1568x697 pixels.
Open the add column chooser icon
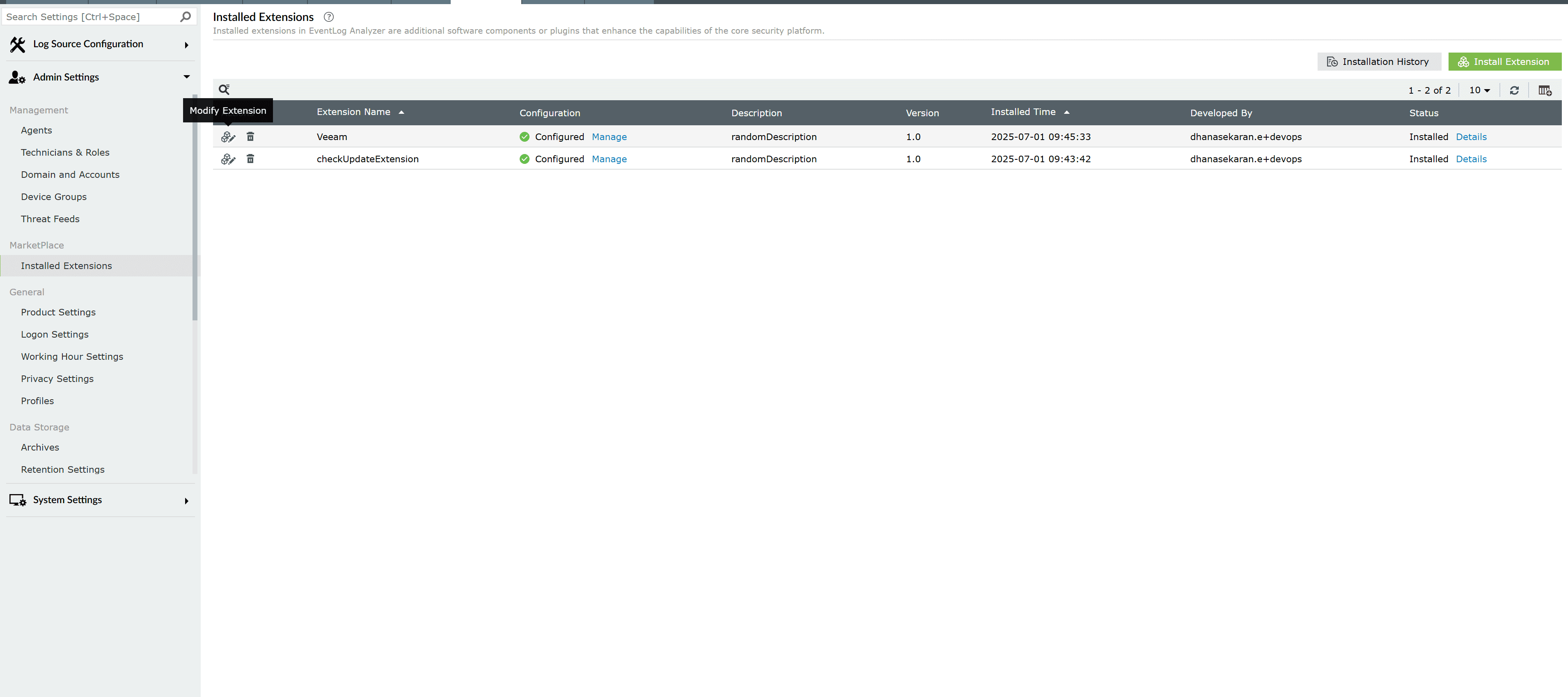click(x=1545, y=90)
